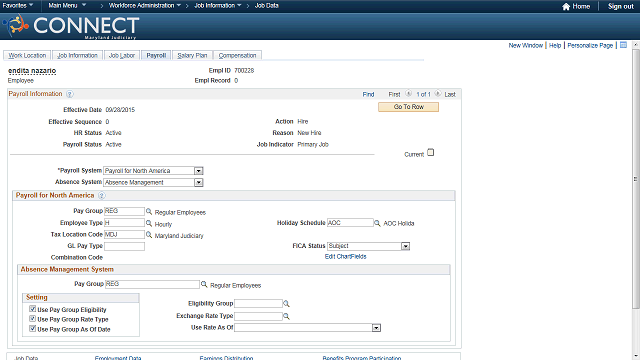
Task: Click the employee name endita nazario
Action: click(32, 71)
